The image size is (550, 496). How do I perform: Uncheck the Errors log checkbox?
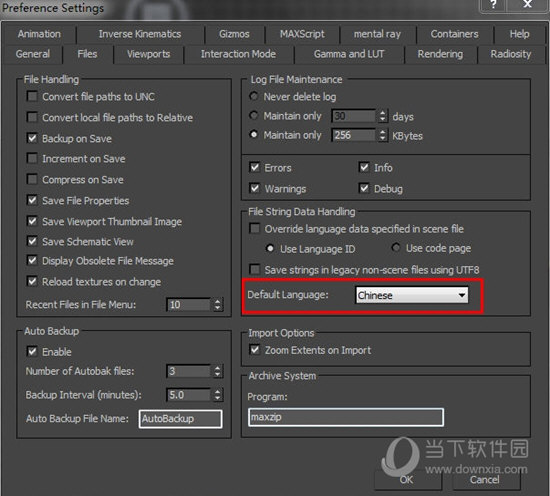point(255,167)
